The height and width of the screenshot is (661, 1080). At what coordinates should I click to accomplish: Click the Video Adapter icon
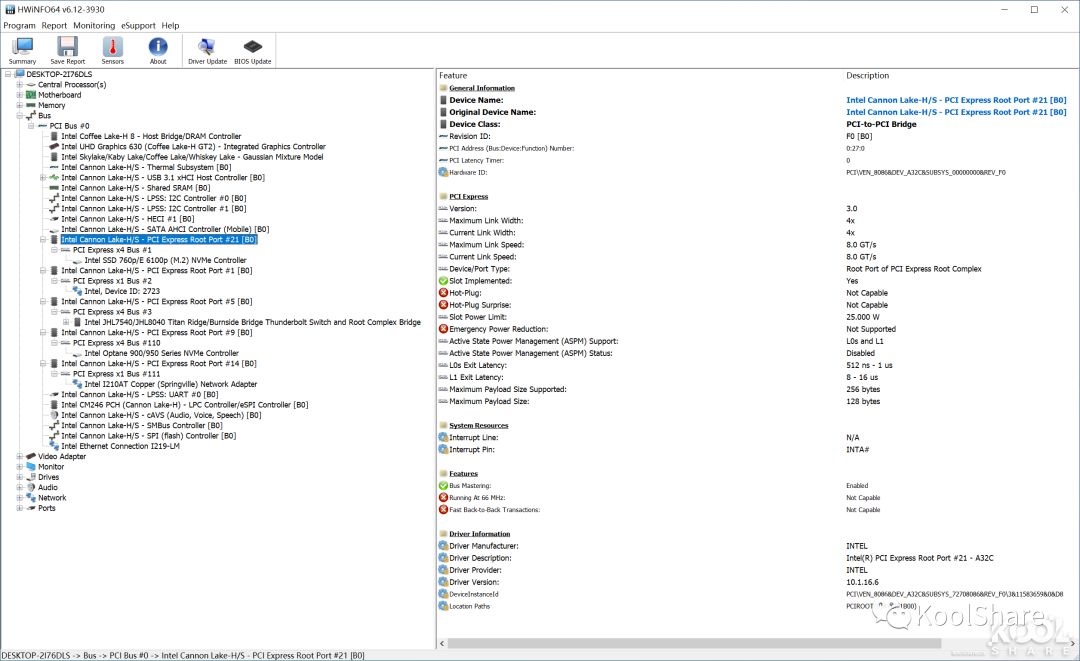31,456
